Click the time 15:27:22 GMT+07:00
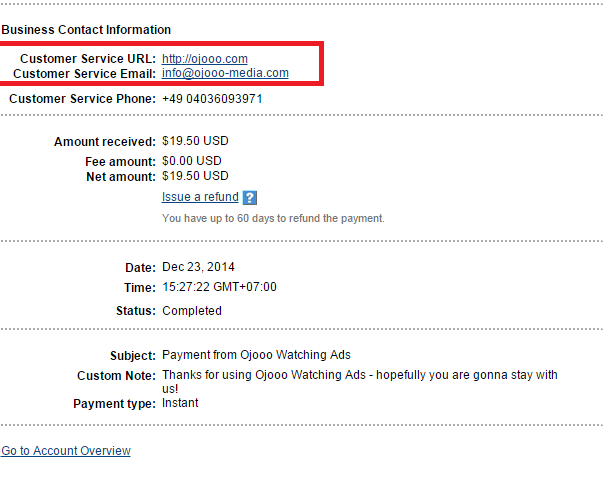Image resolution: width=609 pixels, height=503 pixels. [219, 287]
